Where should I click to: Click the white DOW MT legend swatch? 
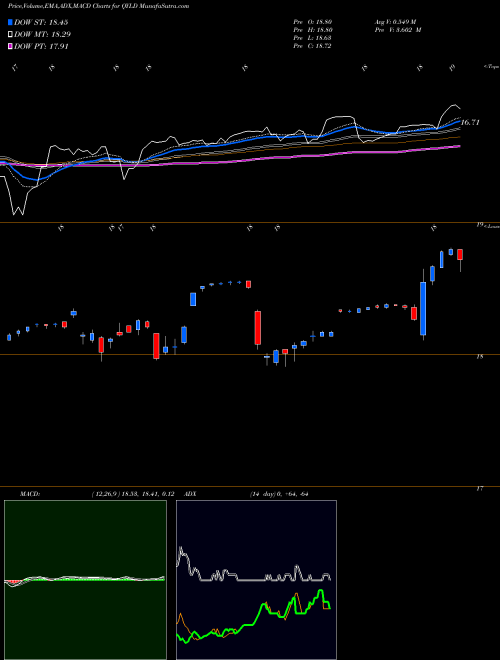11,35
